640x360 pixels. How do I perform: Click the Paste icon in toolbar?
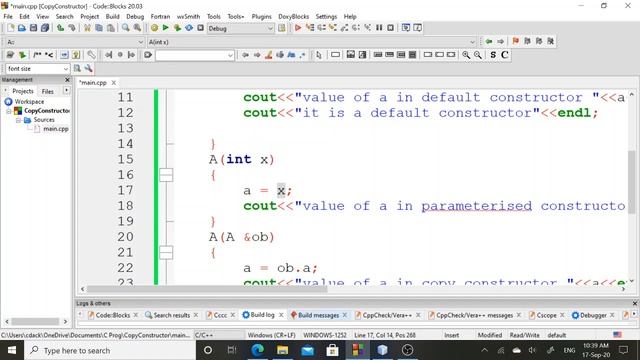(111, 28)
